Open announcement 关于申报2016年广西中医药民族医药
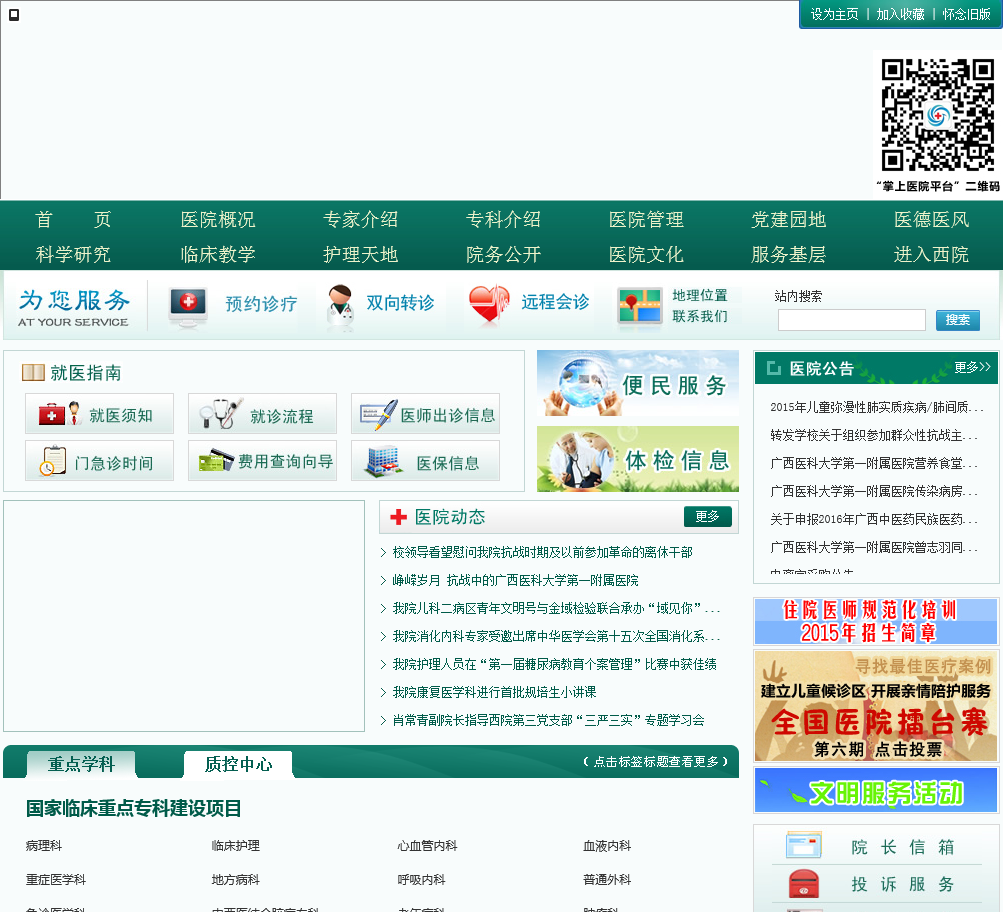This screenshot has width=1003, height=912. click(x=874, y=519)
